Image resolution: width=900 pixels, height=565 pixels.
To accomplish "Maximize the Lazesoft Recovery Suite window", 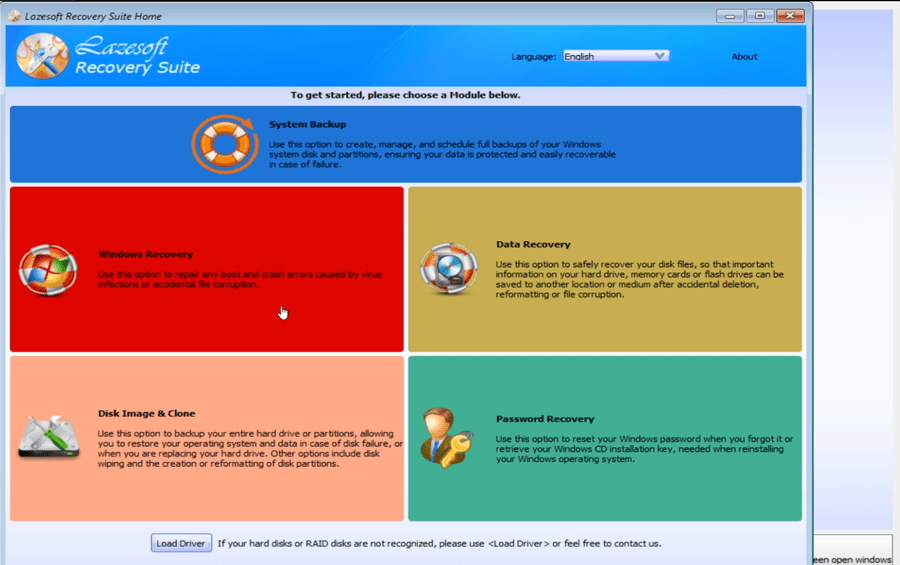I will point(760,16).
